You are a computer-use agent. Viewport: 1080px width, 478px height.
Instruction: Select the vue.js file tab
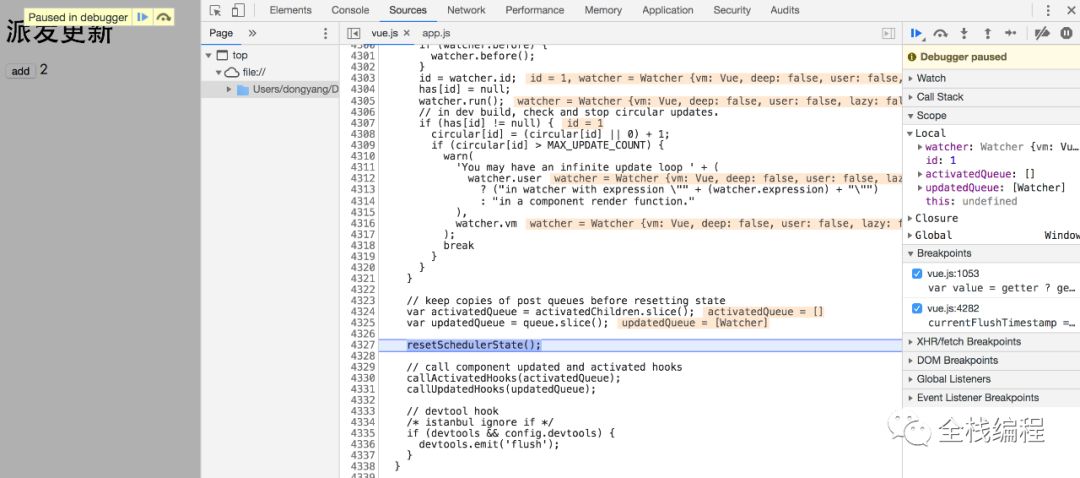click(x=384, y=33)
